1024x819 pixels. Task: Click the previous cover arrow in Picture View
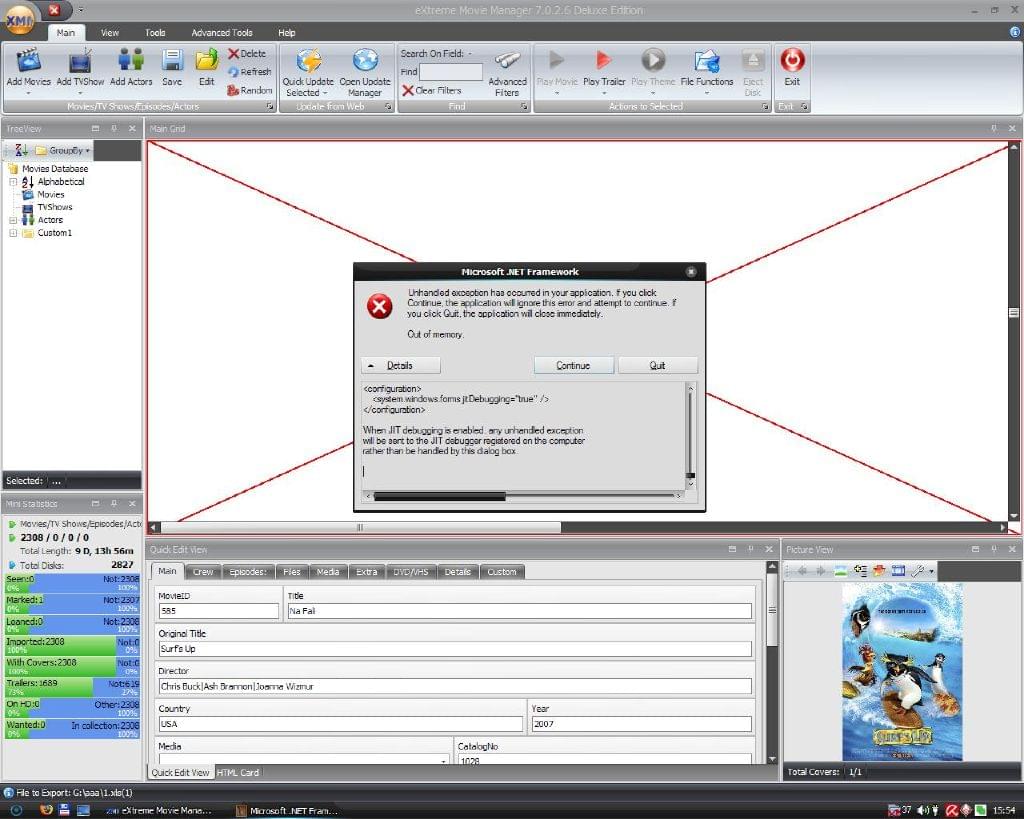tap(802, 571)
